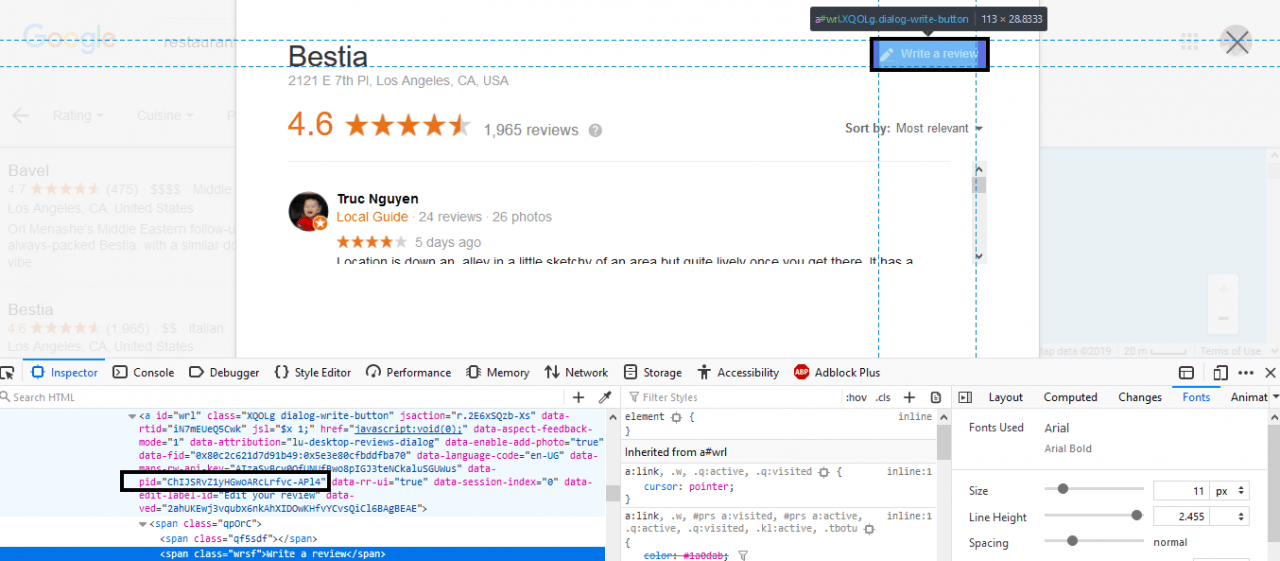Click the back arrow beside Rating filter
Screen dimensions: 1280x561
point(20,115)
